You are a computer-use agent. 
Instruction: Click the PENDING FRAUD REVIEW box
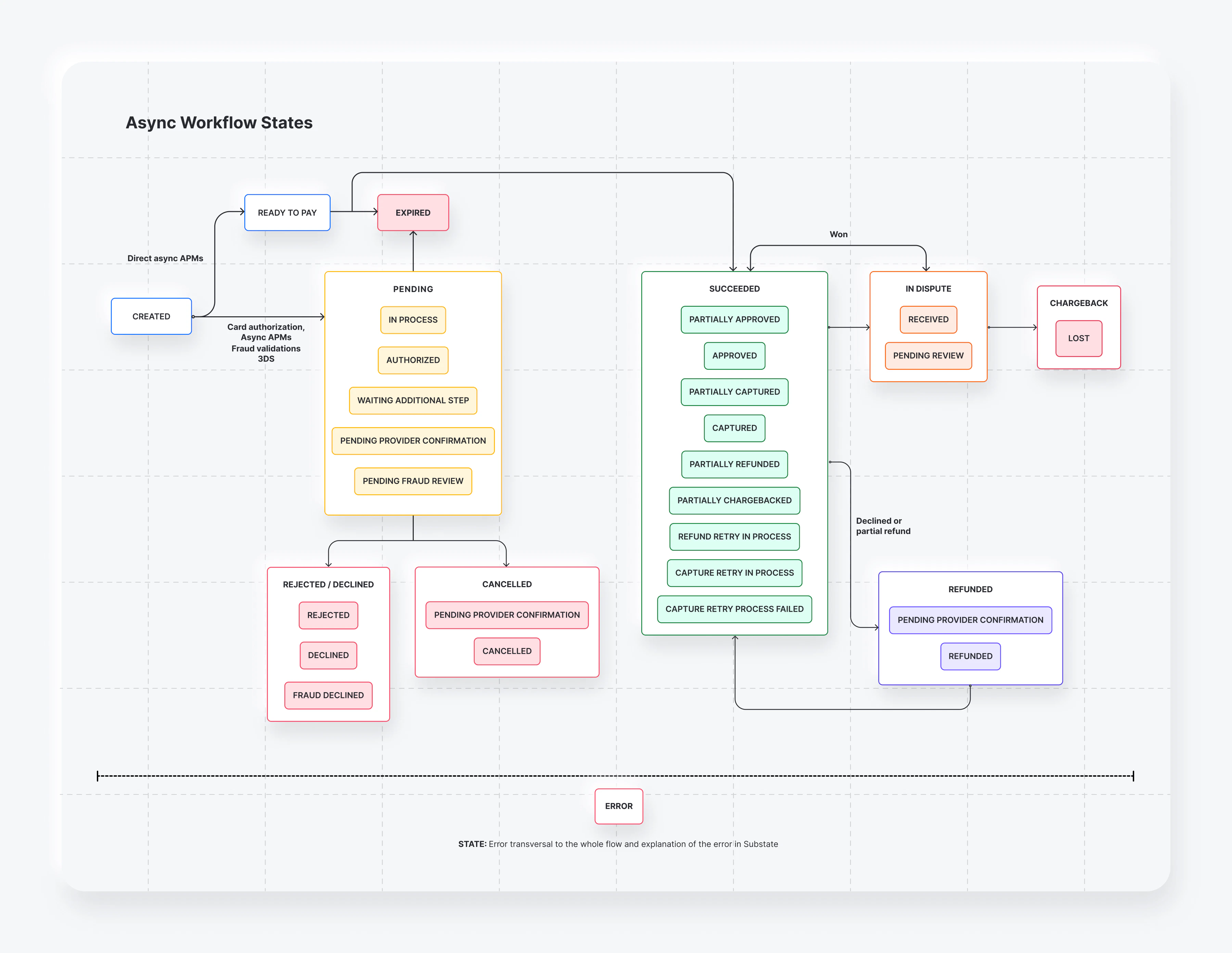[x=413, y=481]
